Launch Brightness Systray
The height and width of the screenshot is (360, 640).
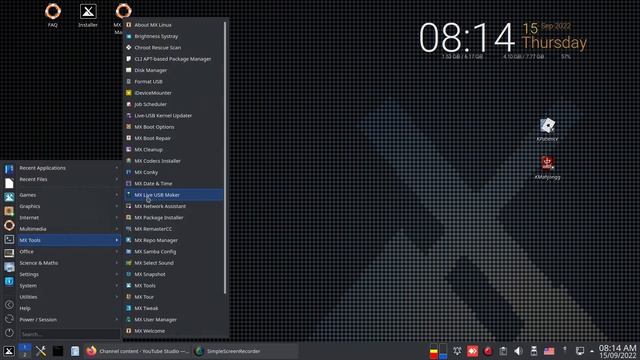coord(174,36)
